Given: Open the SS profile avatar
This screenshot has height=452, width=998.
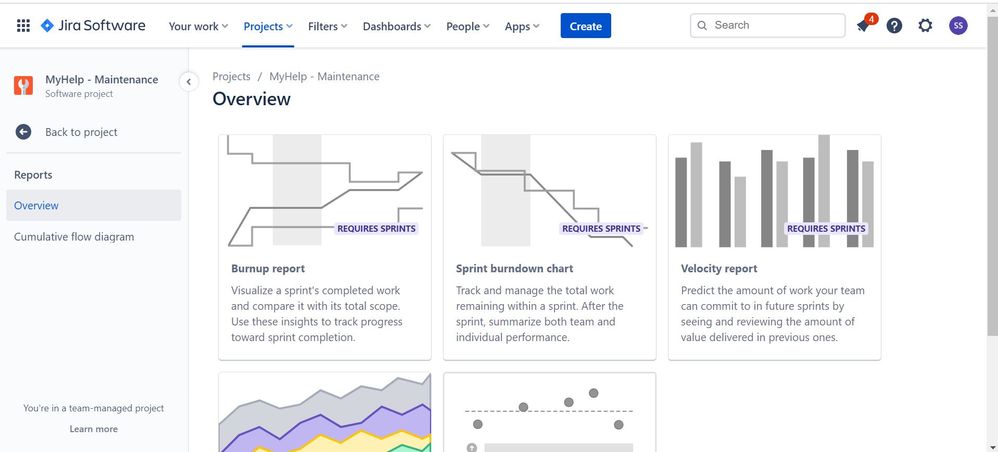Looking at the screenshot, I should [x=958, y=25].
